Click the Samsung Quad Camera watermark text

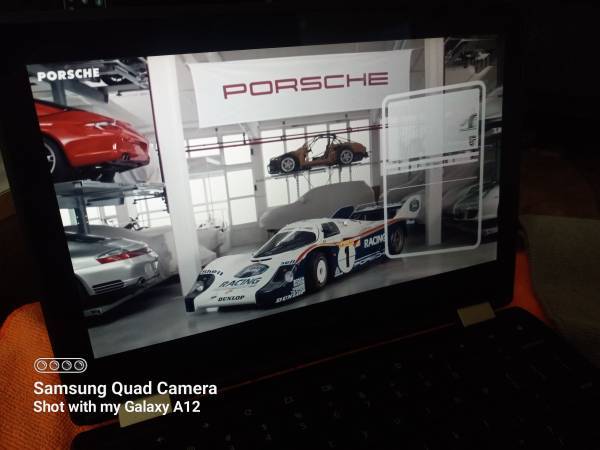tap(125, 388)
